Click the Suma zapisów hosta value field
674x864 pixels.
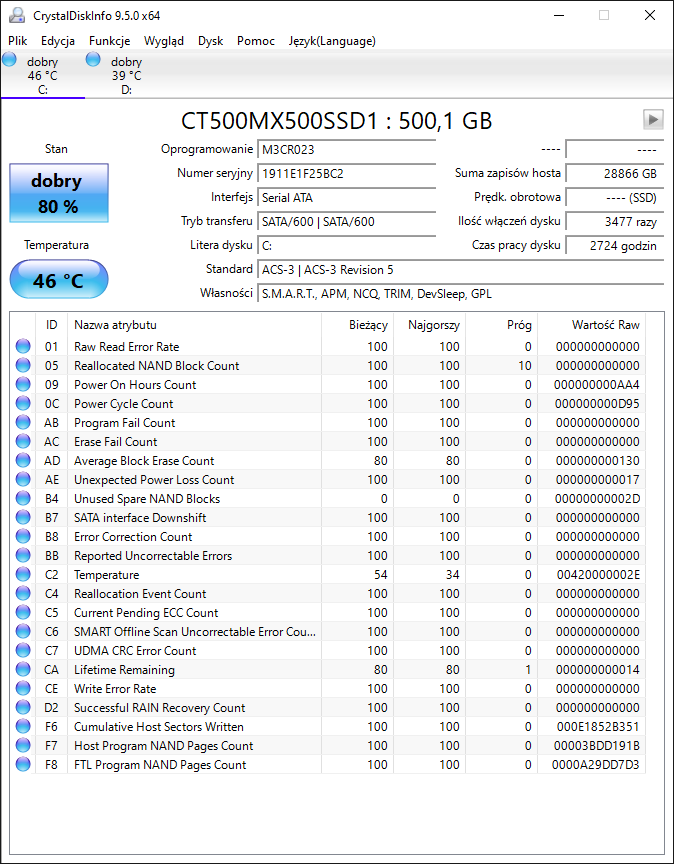pyautogui.click(x=614, y=174)
